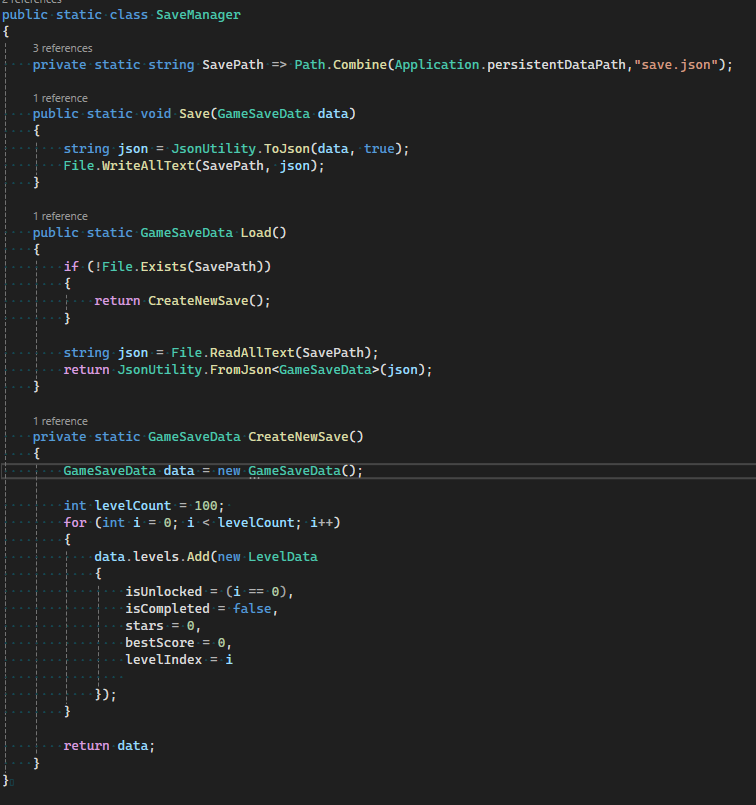This screenshot has width=756, height=805.
Task: Click Application in the SavePath line
Action: (437, 65)
